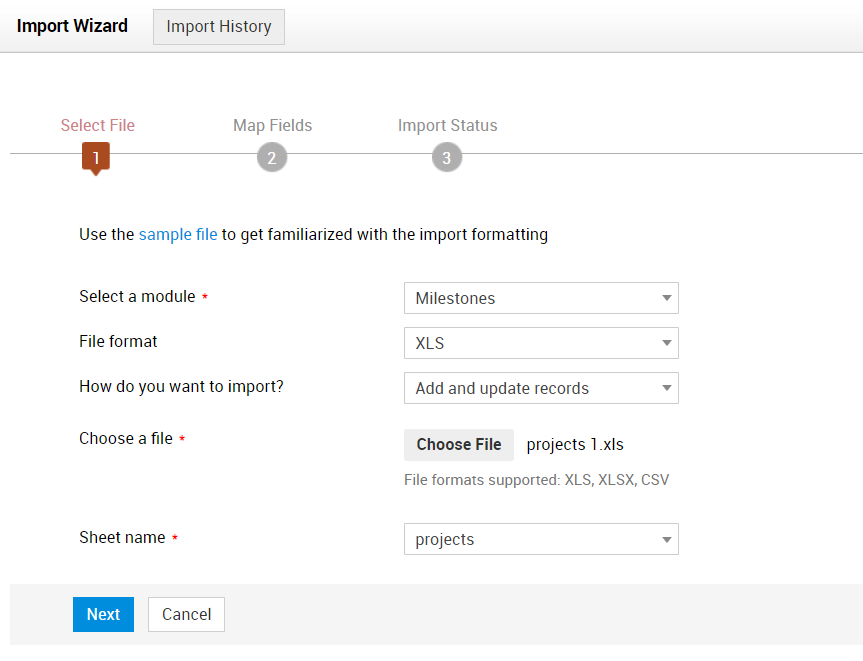Click the sheet name dropdown arrow
The height and width of the screenshot is (661, 863).
[666, 540]
